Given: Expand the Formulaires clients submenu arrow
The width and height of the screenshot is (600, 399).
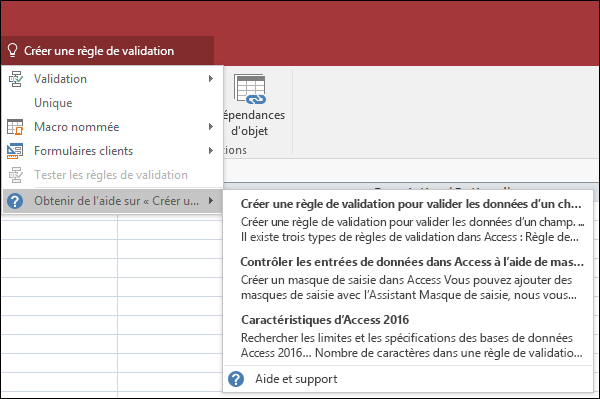Looking at the screenshot, I should pos(210,151).
